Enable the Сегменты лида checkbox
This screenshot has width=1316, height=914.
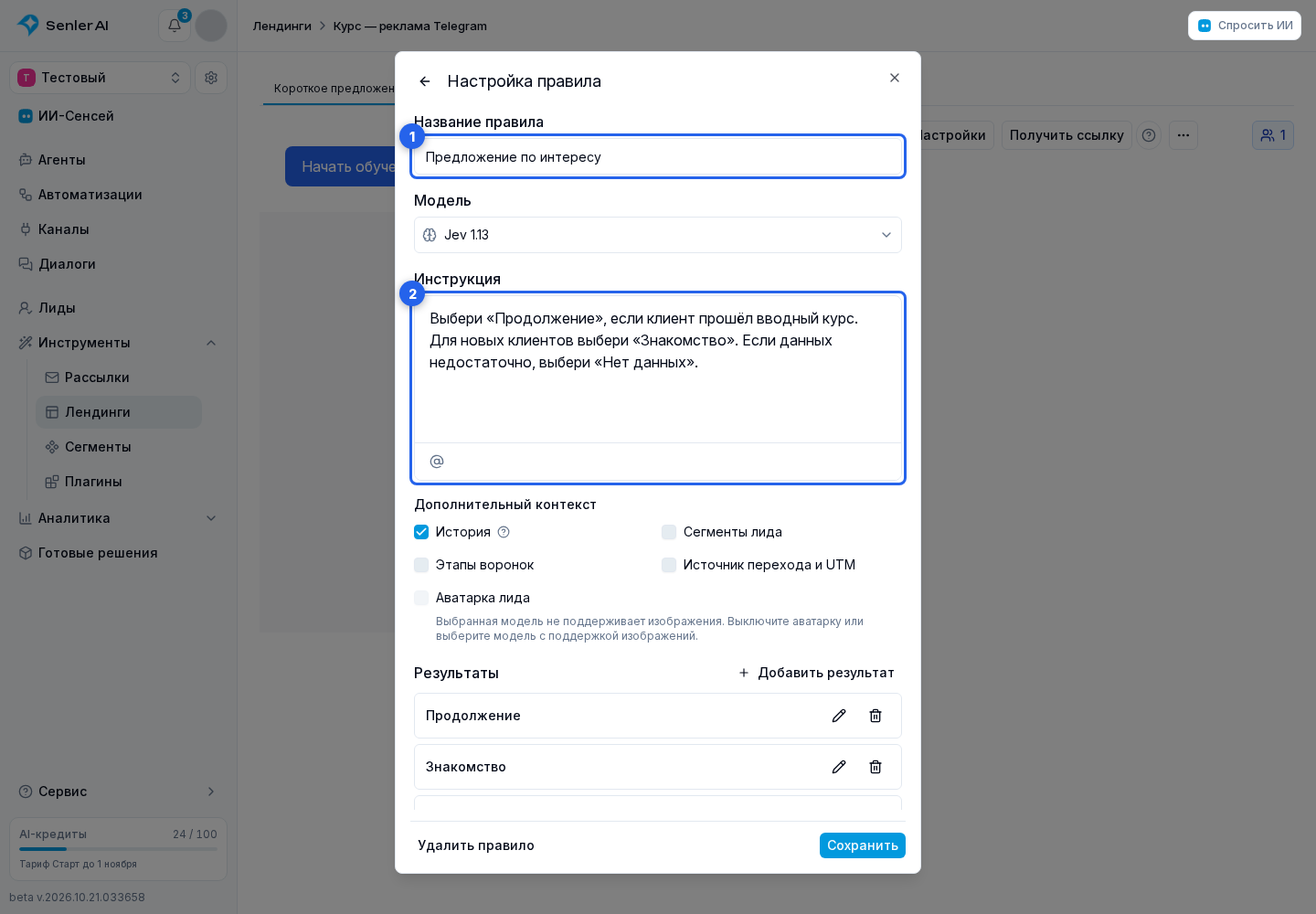pos(669,532)
